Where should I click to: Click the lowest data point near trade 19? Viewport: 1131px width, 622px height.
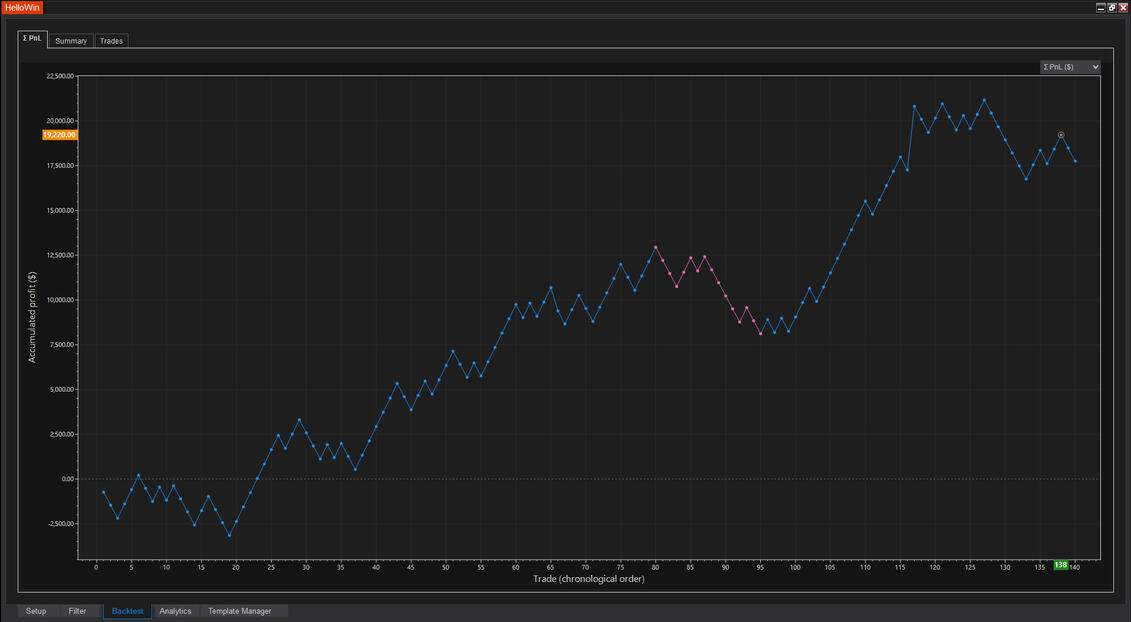pyautogui.click(x=229, y=536)
